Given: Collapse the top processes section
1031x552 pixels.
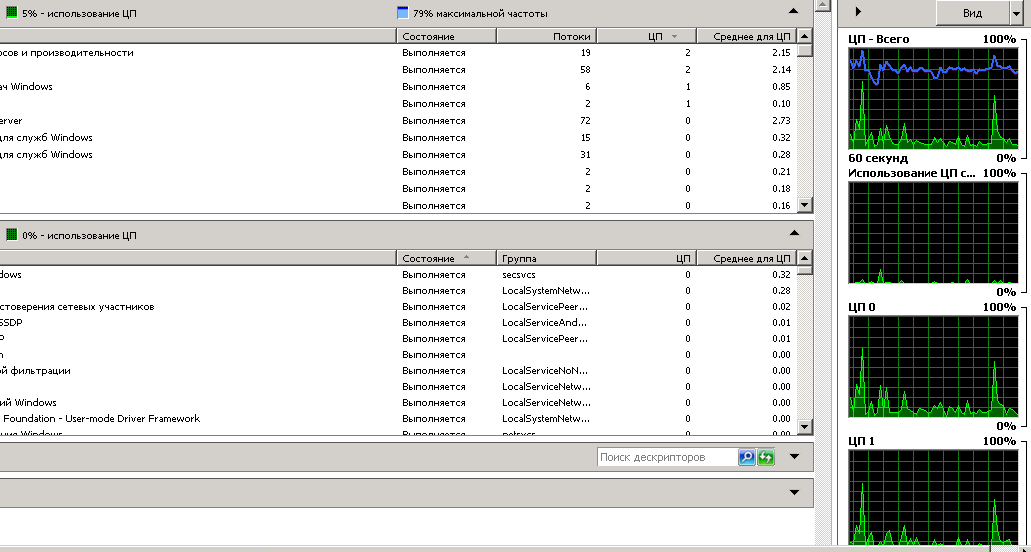Looking at the screenshot, I should 794,11.
